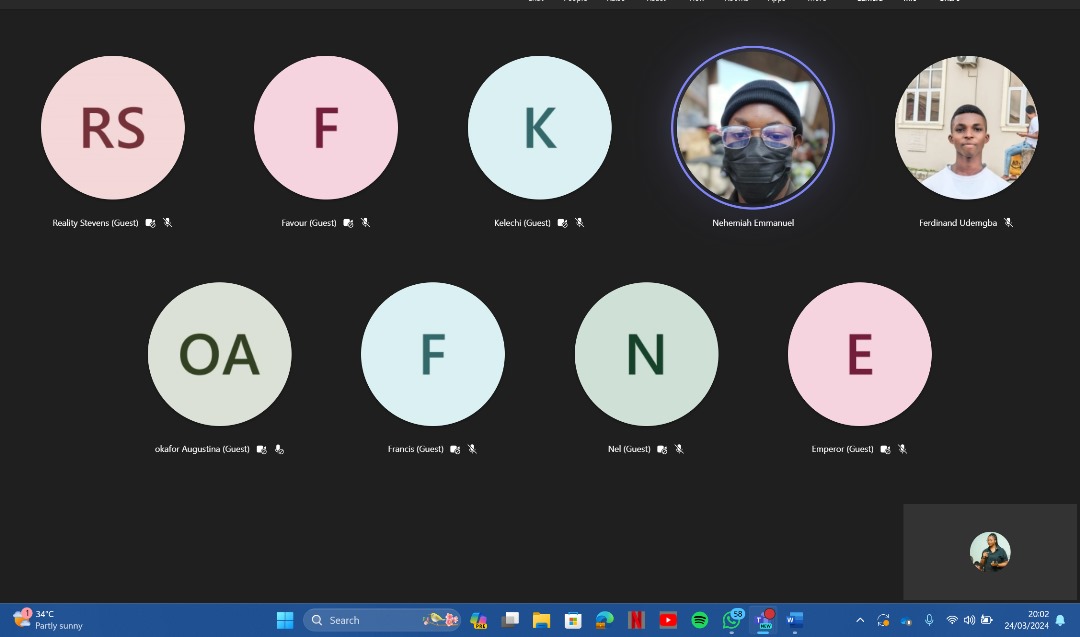This screenshot has height=637, width=1080.
Task: Click the name label 'Kelechi (Guest)'
Action: (x=522, y=222)
